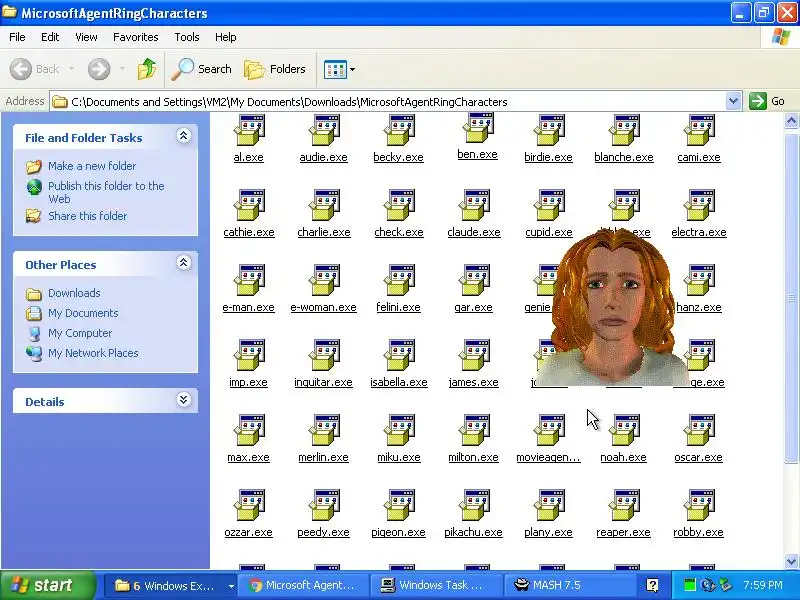Select the birdie.exe file icon
Screen dimensions: 800x600
tap(549, 130)
